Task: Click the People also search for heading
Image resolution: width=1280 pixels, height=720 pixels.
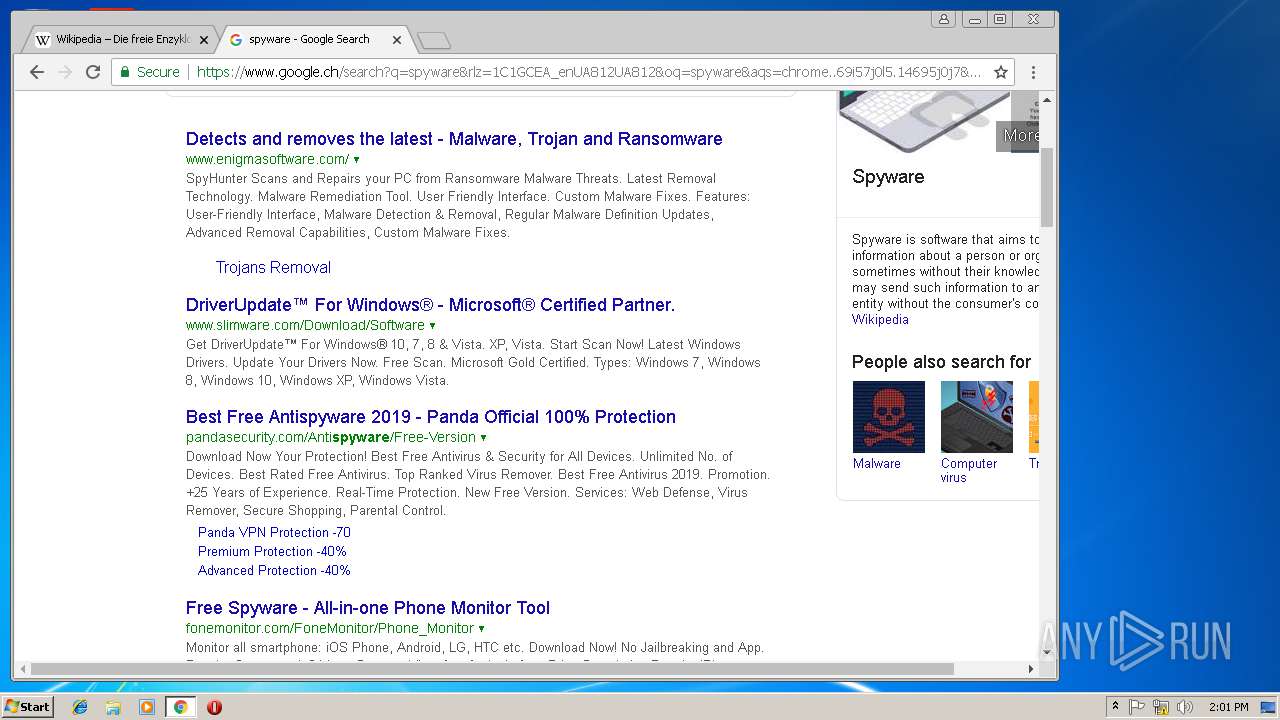Action: (x=941, y=362)
